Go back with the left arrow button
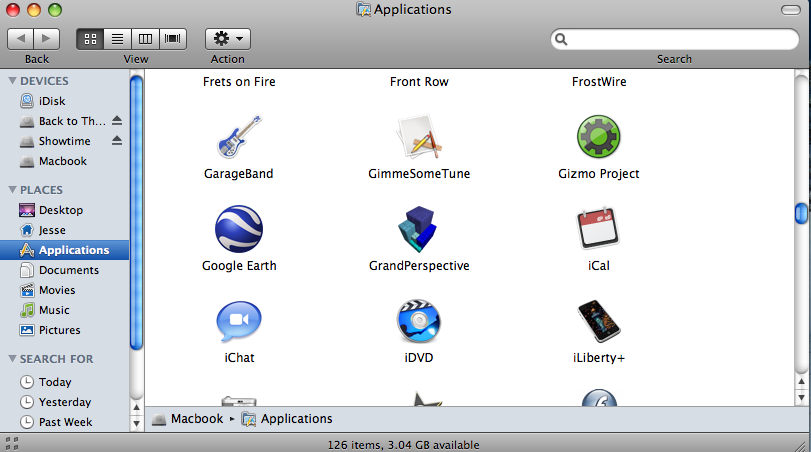811x452 pixels. 20,39
